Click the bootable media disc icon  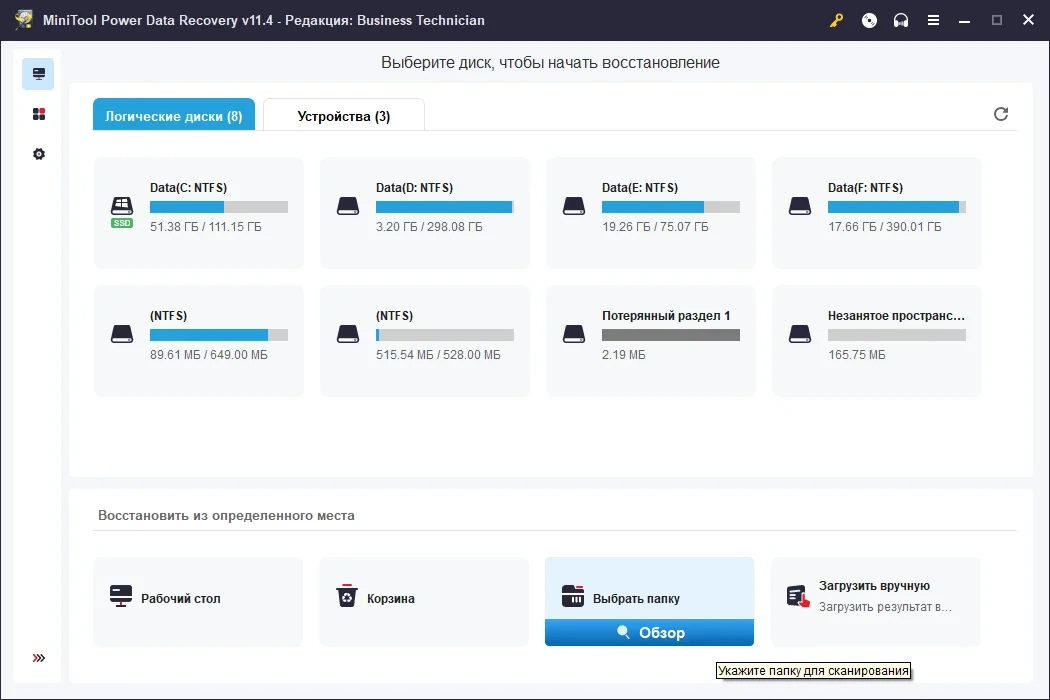coord(869,20)
